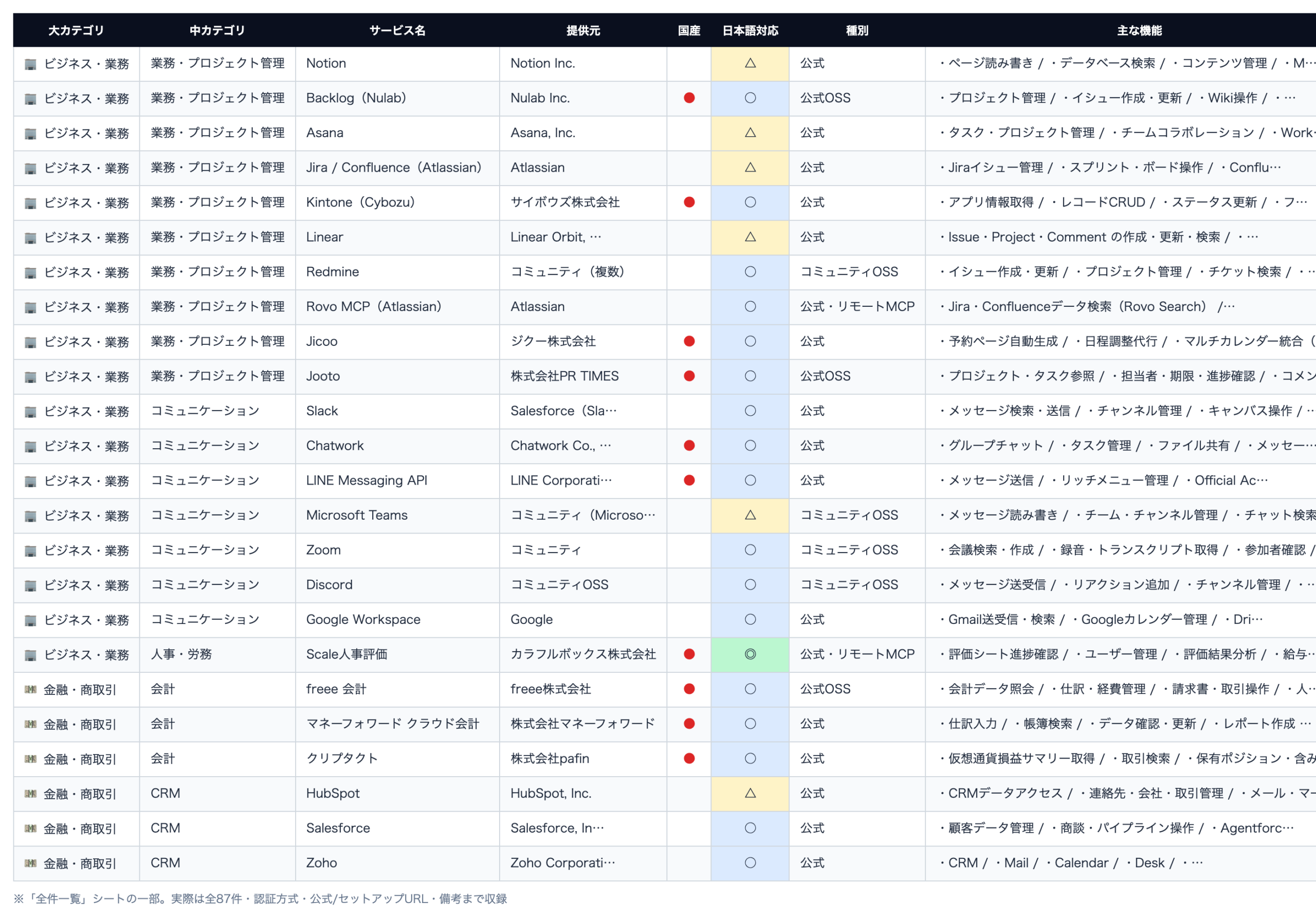Click the red 国産 dot in the Jooto row
The width and height of the screenshot is (1316, 919).
click(x=689, y=376)
